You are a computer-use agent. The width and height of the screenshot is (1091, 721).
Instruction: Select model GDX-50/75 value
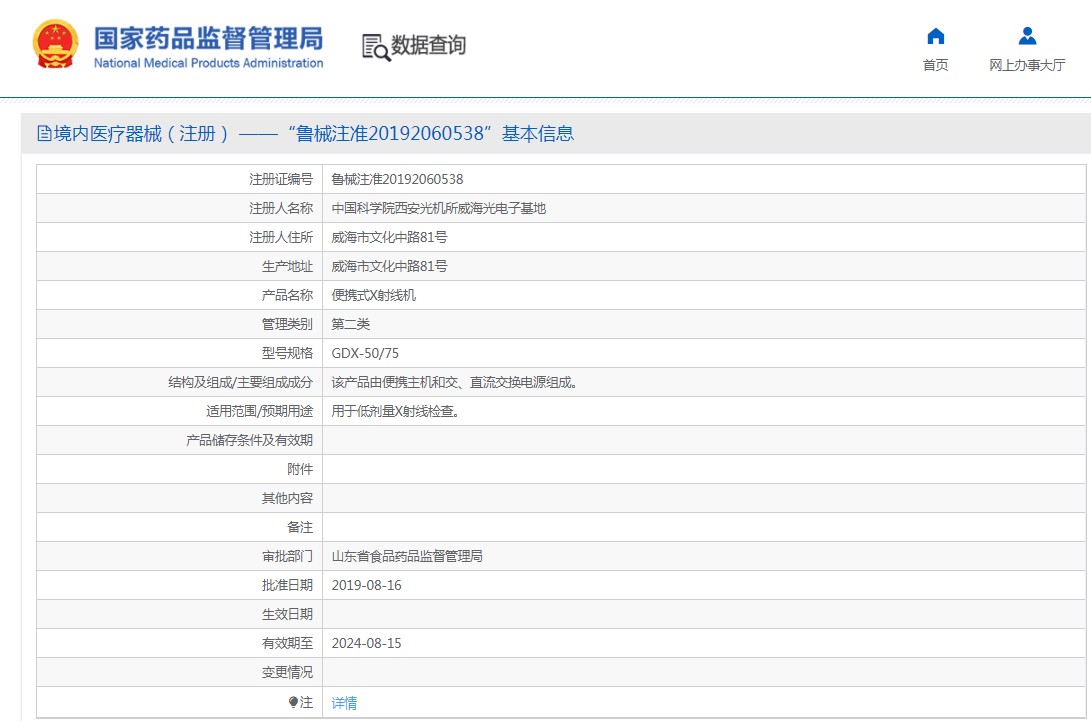click(365, 354)
